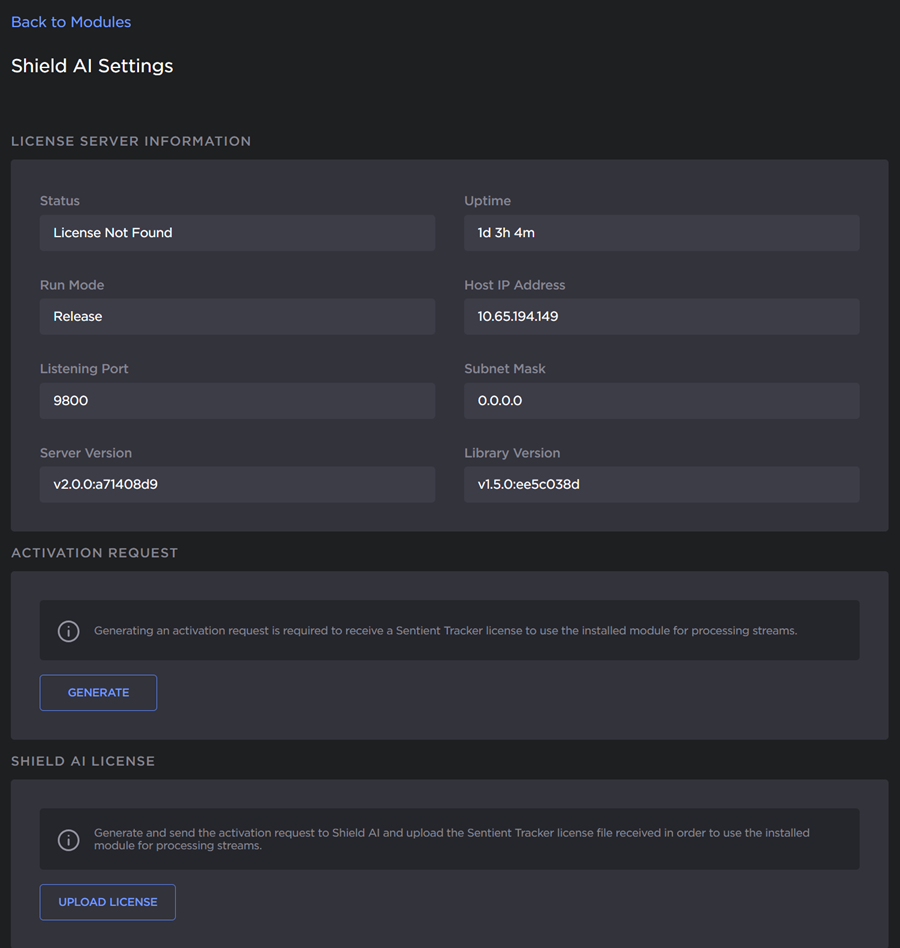Image resolution: width=900 pixels, height=948 pixels.
Task: Select the Run Mode field showing Release
Action: pos(237,317)
